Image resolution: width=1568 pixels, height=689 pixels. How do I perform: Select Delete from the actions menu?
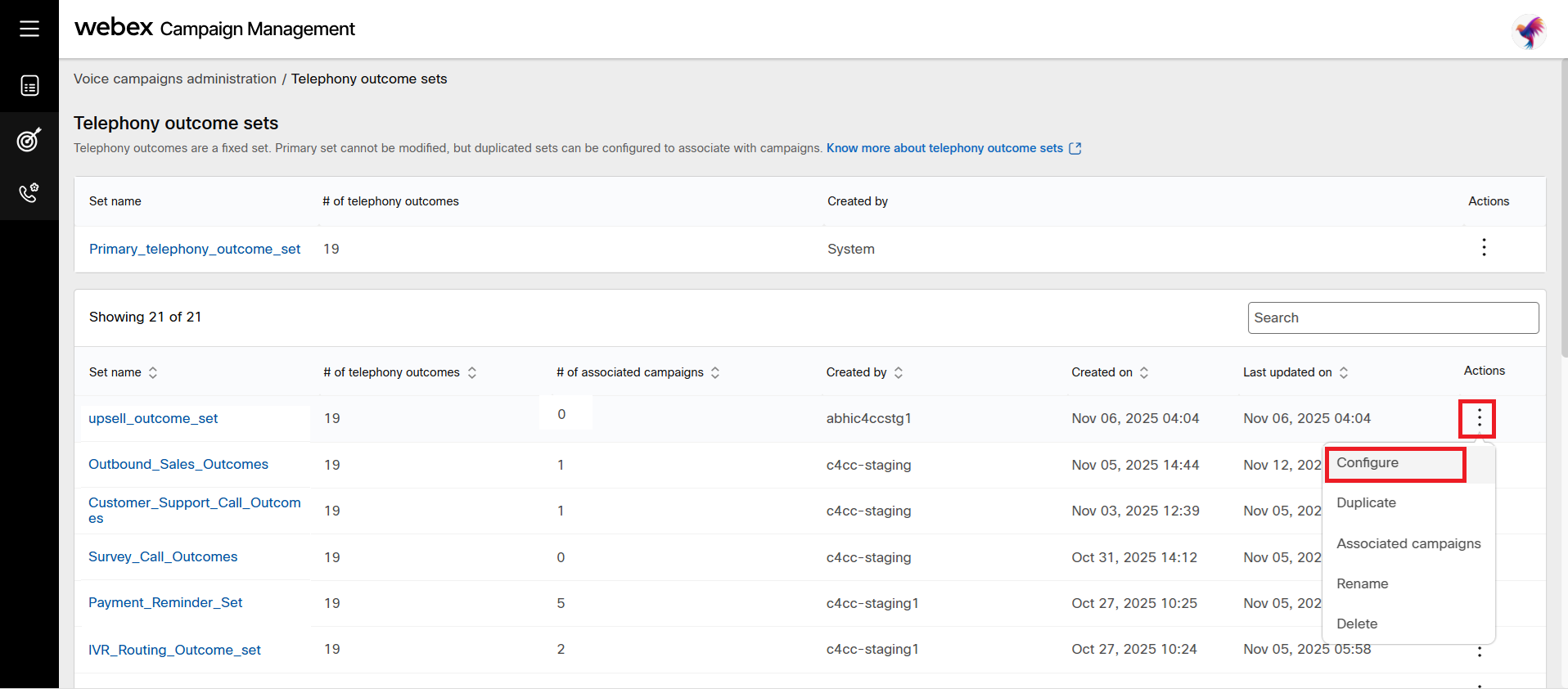pyautogui.click(x=1357, y=624)
